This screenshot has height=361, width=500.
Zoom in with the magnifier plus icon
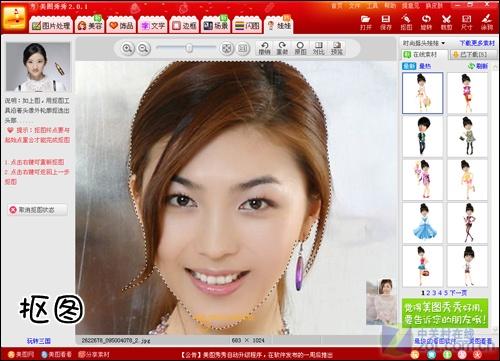127,49
